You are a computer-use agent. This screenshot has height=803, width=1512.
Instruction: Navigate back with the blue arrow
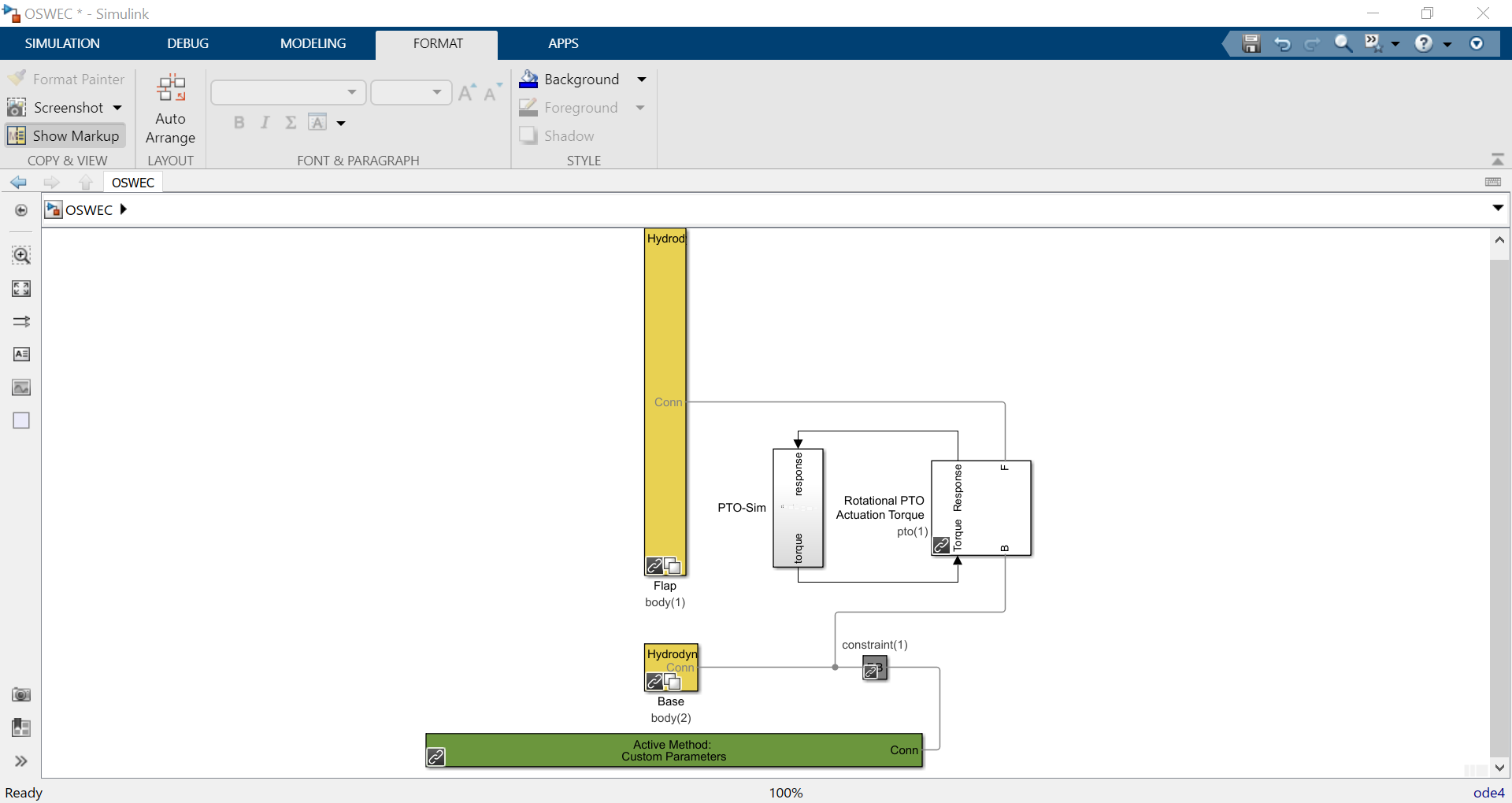click(18, 183)
